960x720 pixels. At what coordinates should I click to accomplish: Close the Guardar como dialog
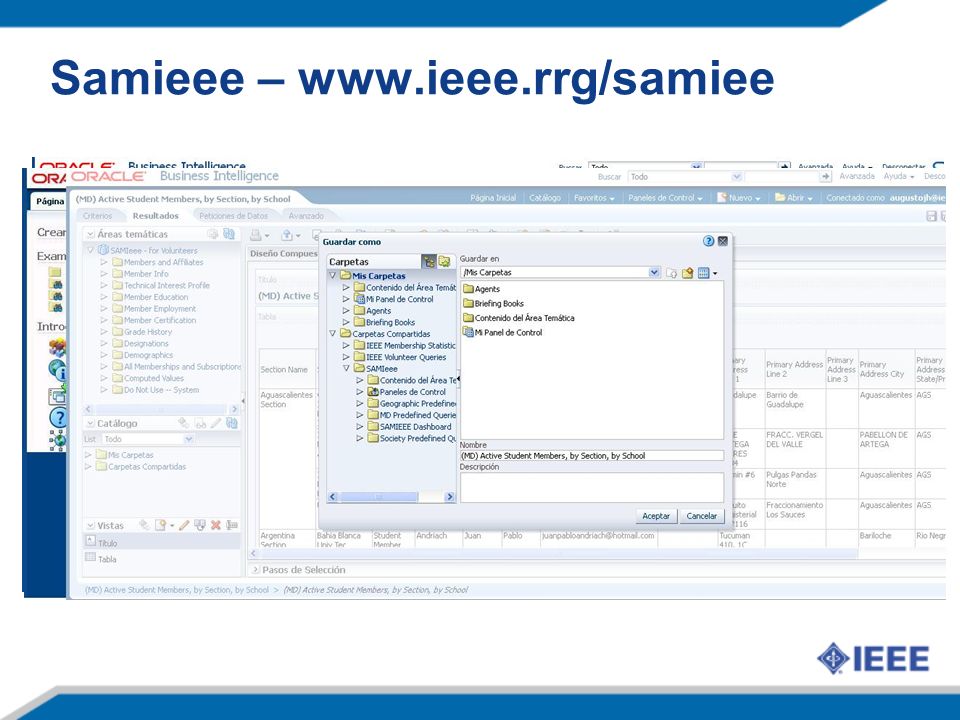[722, 241]
